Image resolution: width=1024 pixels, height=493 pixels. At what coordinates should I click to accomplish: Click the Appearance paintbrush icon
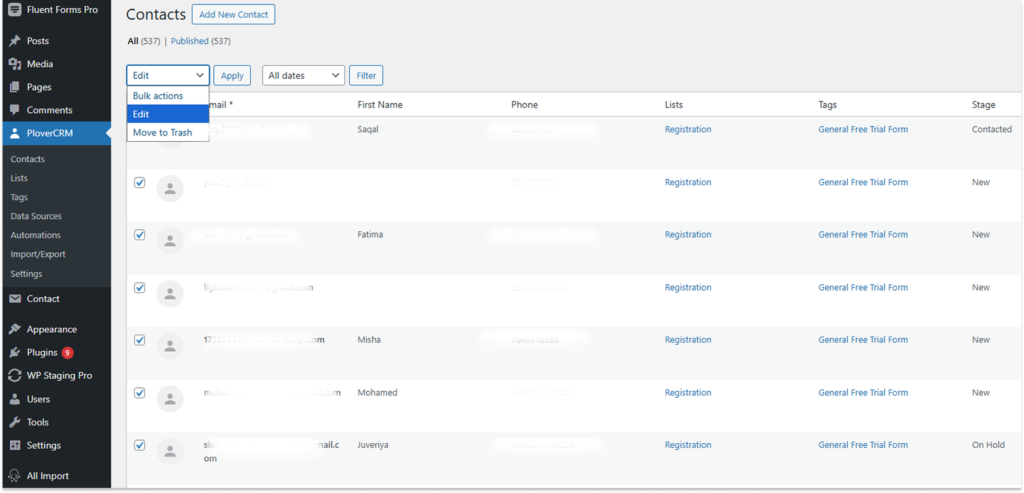(15, 329)
